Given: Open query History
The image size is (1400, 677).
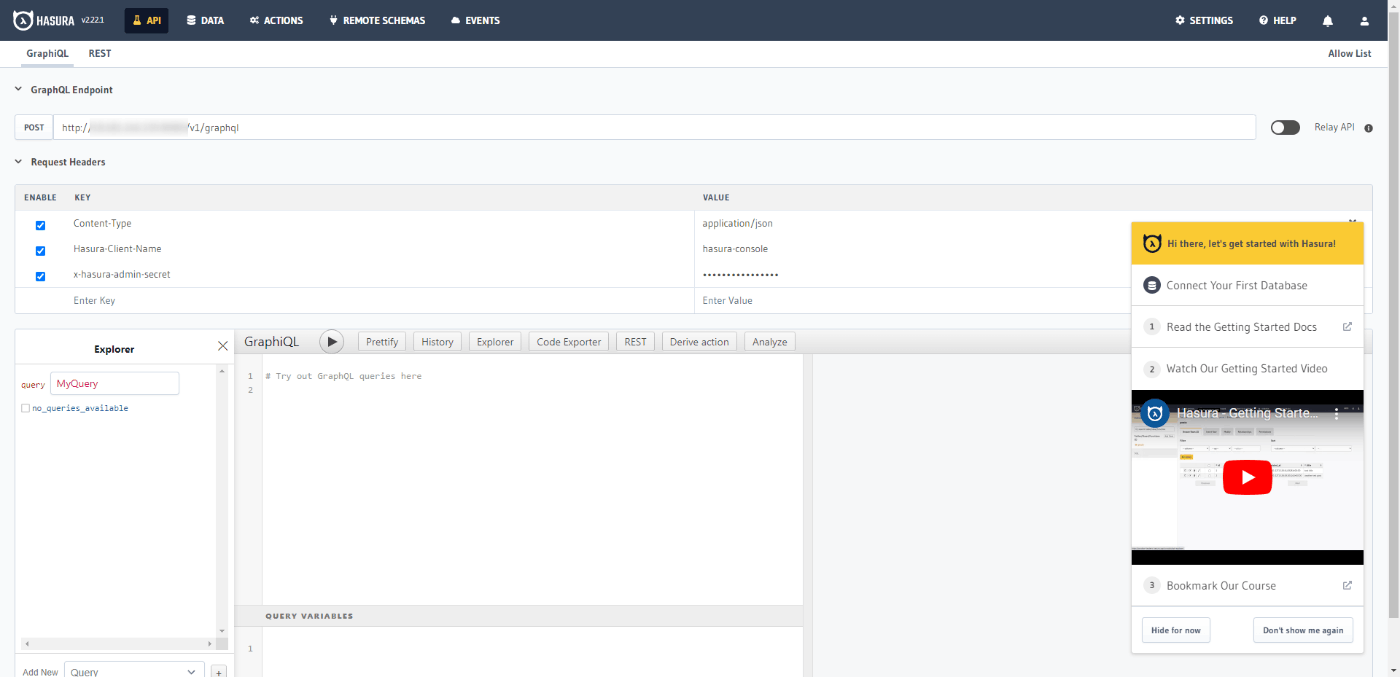Looking at the screenshot, I should tap(437, 342).
